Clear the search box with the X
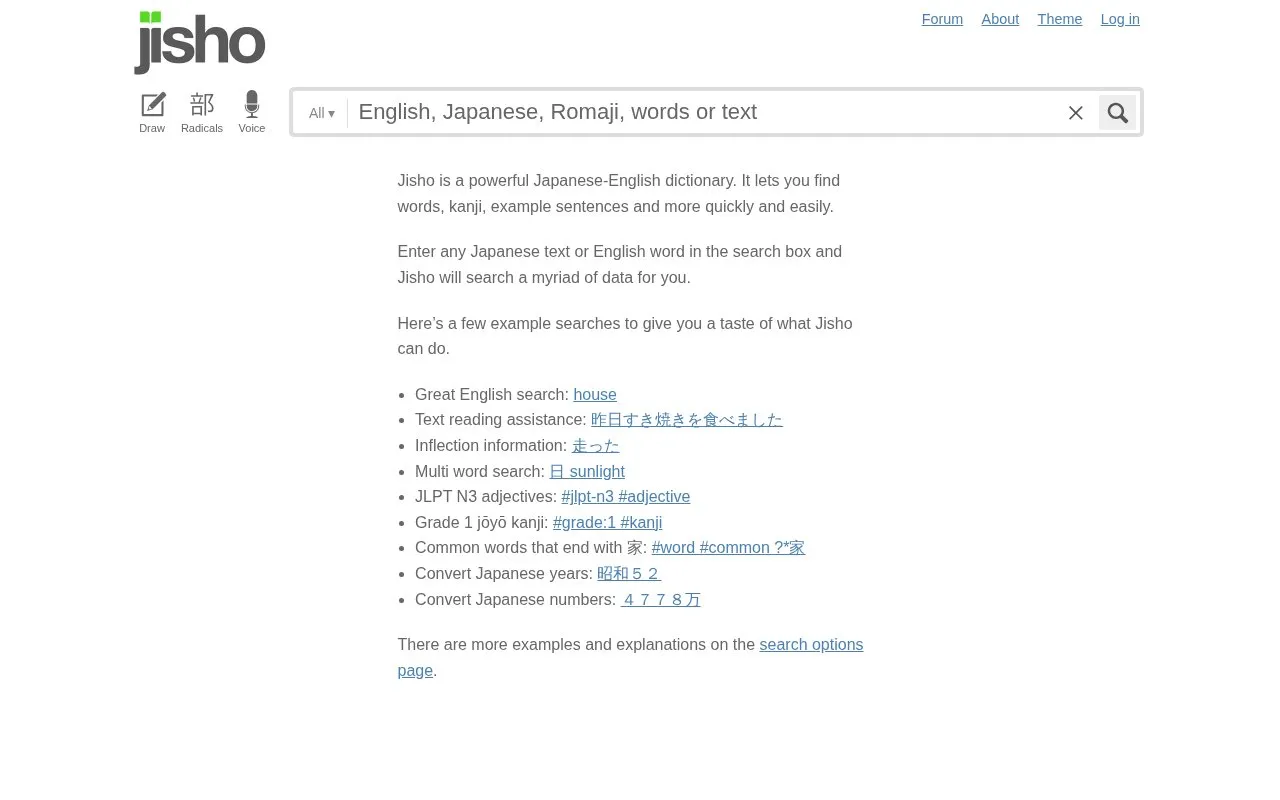The image size is (1280, 800). tap(1076, 113)
